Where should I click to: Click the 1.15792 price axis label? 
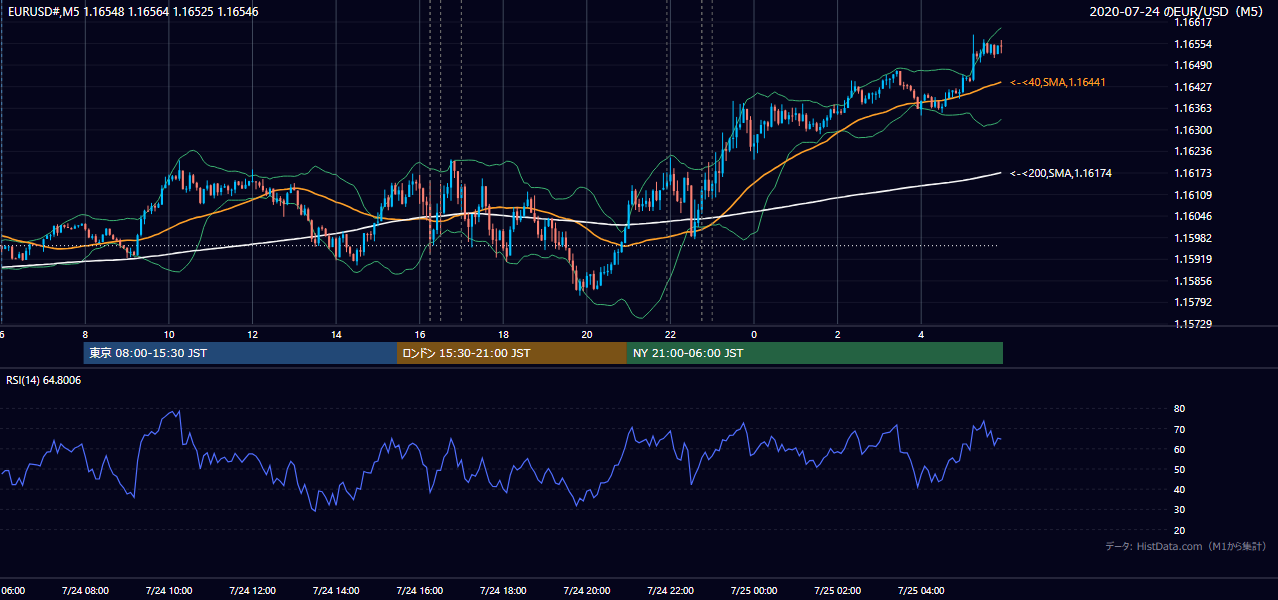click(1193, 302)
